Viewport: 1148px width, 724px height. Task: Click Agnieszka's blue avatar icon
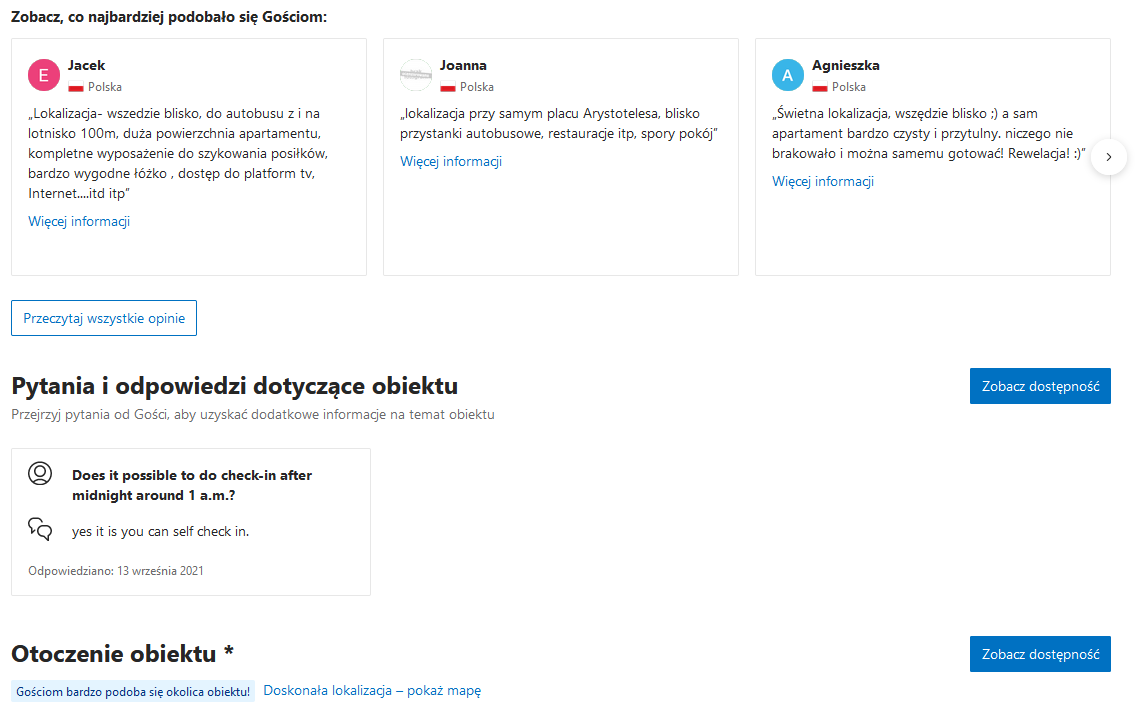788,75
